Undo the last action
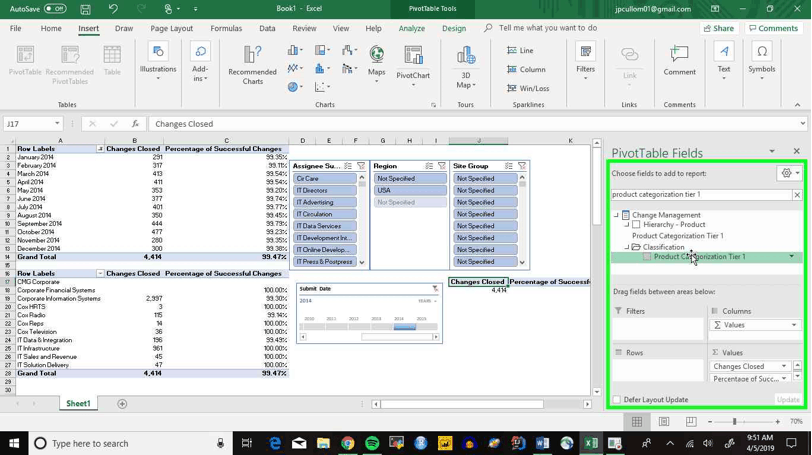This screenshot has height=455, width=812. pos(112,9)
